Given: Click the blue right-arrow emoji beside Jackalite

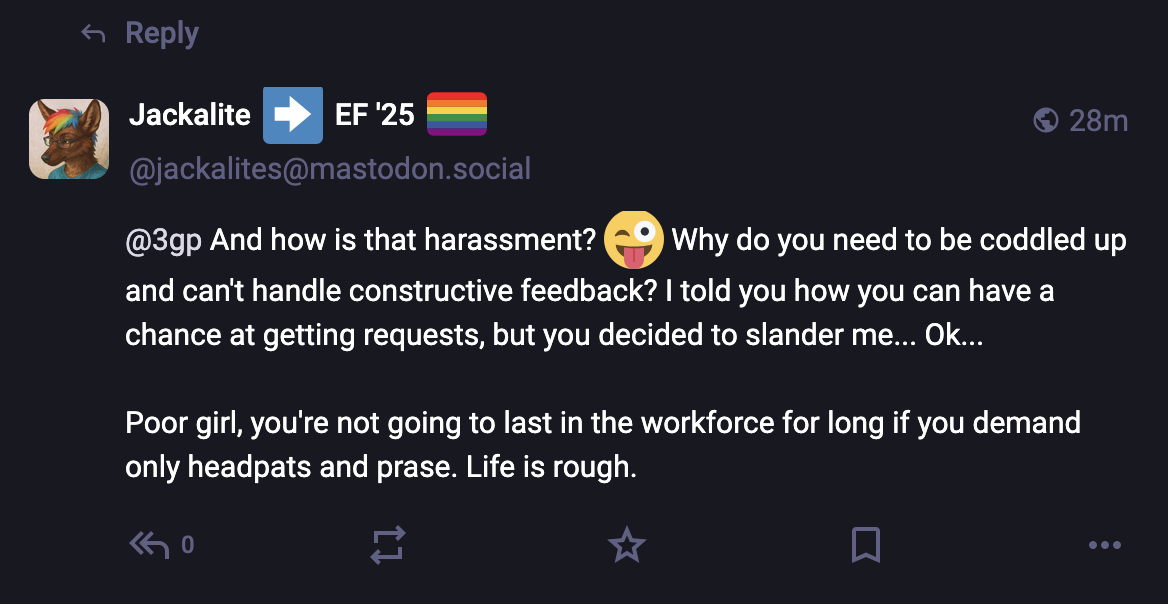Looking at the screenshot, I should 292,116.
